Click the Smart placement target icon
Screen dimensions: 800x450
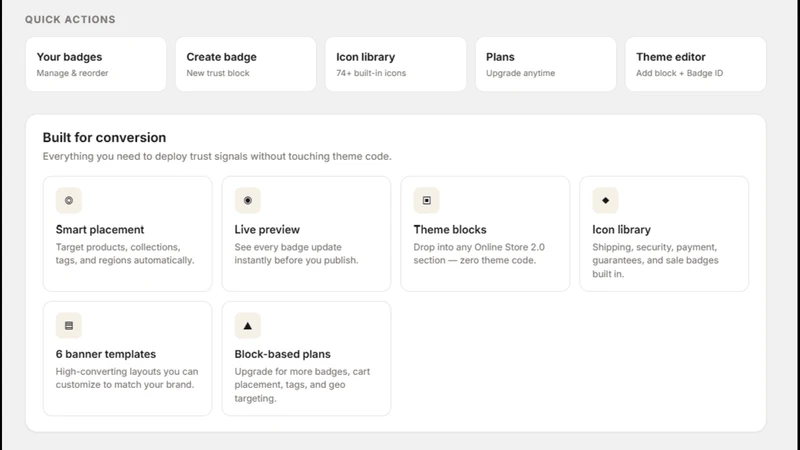tap(69, 201)
